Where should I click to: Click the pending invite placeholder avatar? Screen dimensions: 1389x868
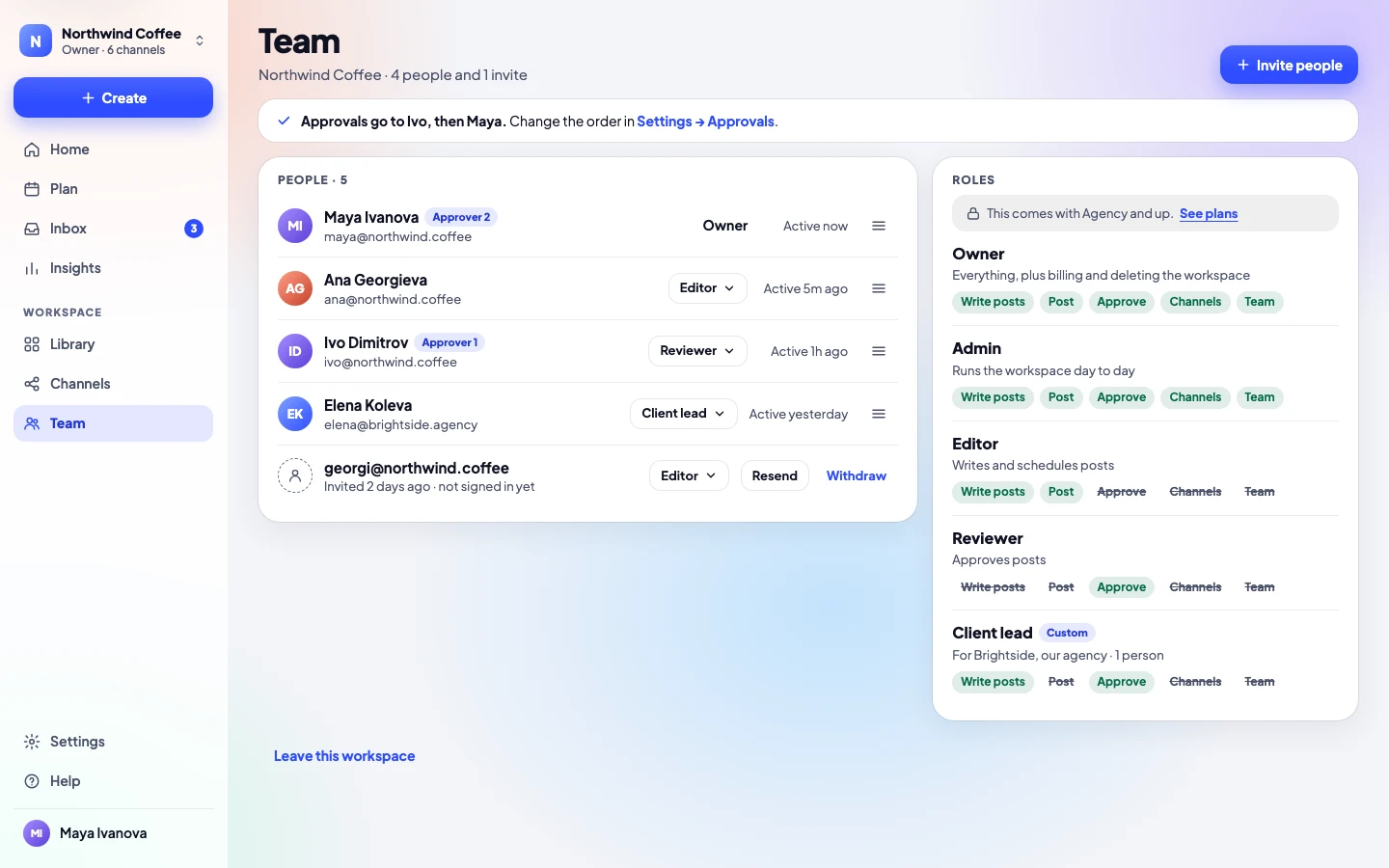pos(295,475)
